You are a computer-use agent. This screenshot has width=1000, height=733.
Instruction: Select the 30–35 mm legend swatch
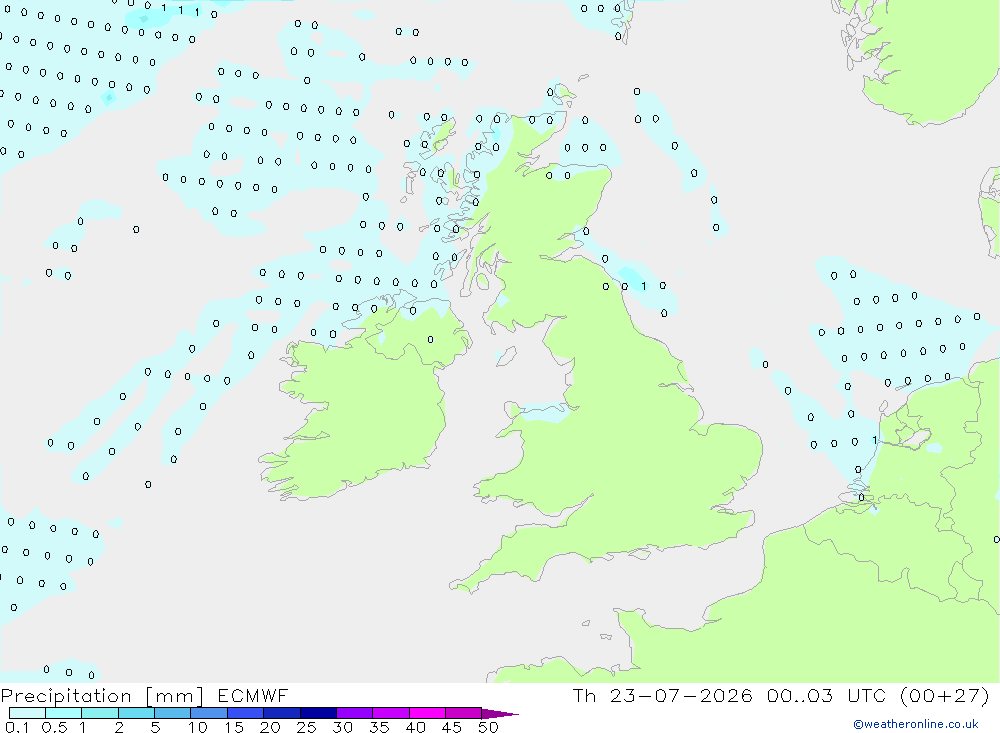(x=355, y=713)
